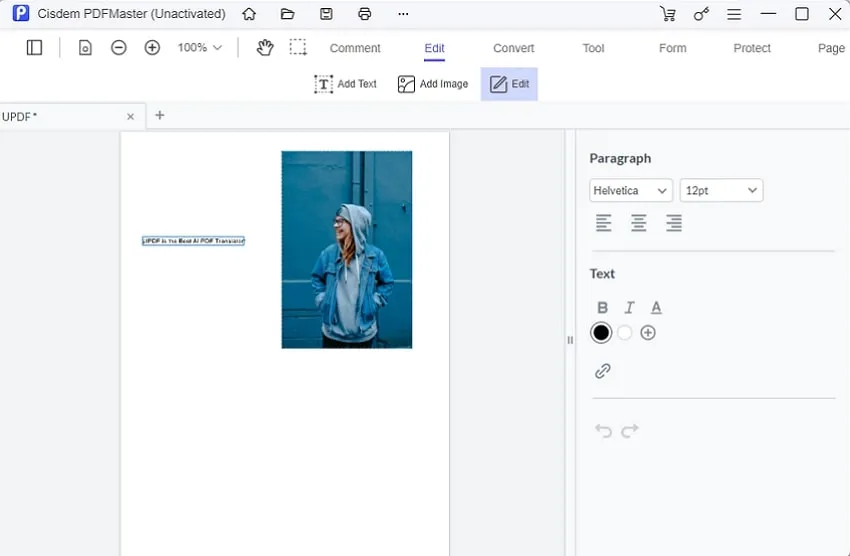The width and height of the screenshot is (850, 556).
Task: Click the Add Text button
Action: coord(345,84)
